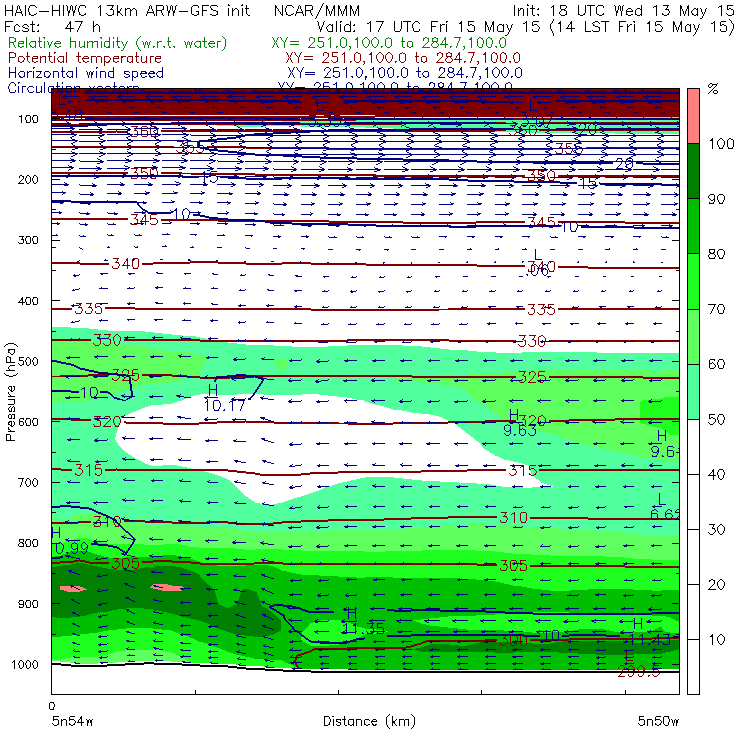Click the 'Circulation vectors' label
Viewport: 740px width, 740px height.
pos(73,87)
